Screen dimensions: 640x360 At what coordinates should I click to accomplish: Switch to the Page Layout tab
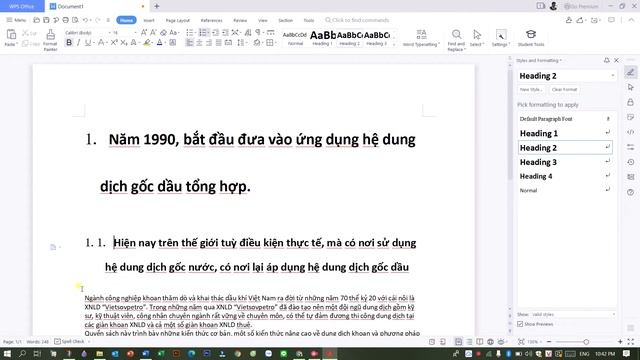click(178, 20)
